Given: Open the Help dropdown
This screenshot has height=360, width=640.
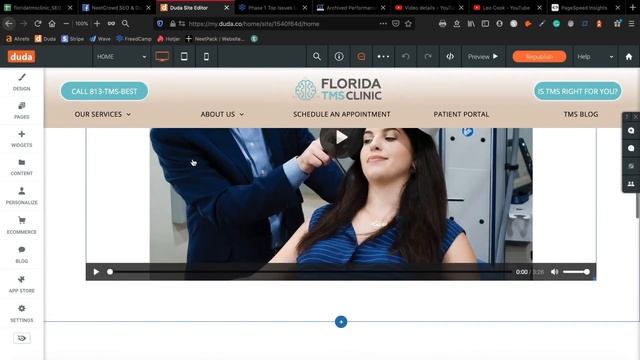Looking at the screenshot, I should tap(595, 56).
